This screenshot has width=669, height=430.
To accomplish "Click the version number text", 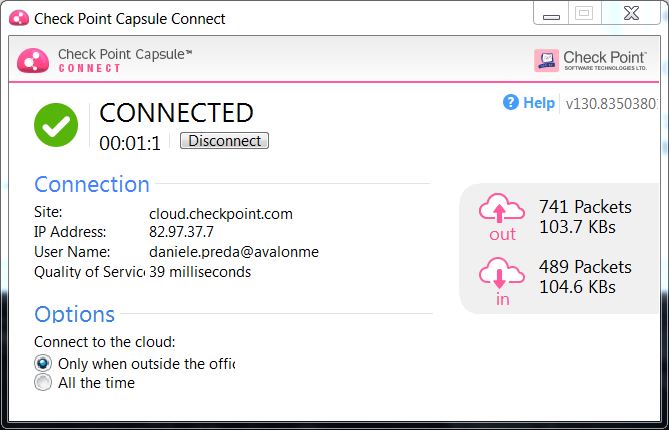I will point(612,103).
